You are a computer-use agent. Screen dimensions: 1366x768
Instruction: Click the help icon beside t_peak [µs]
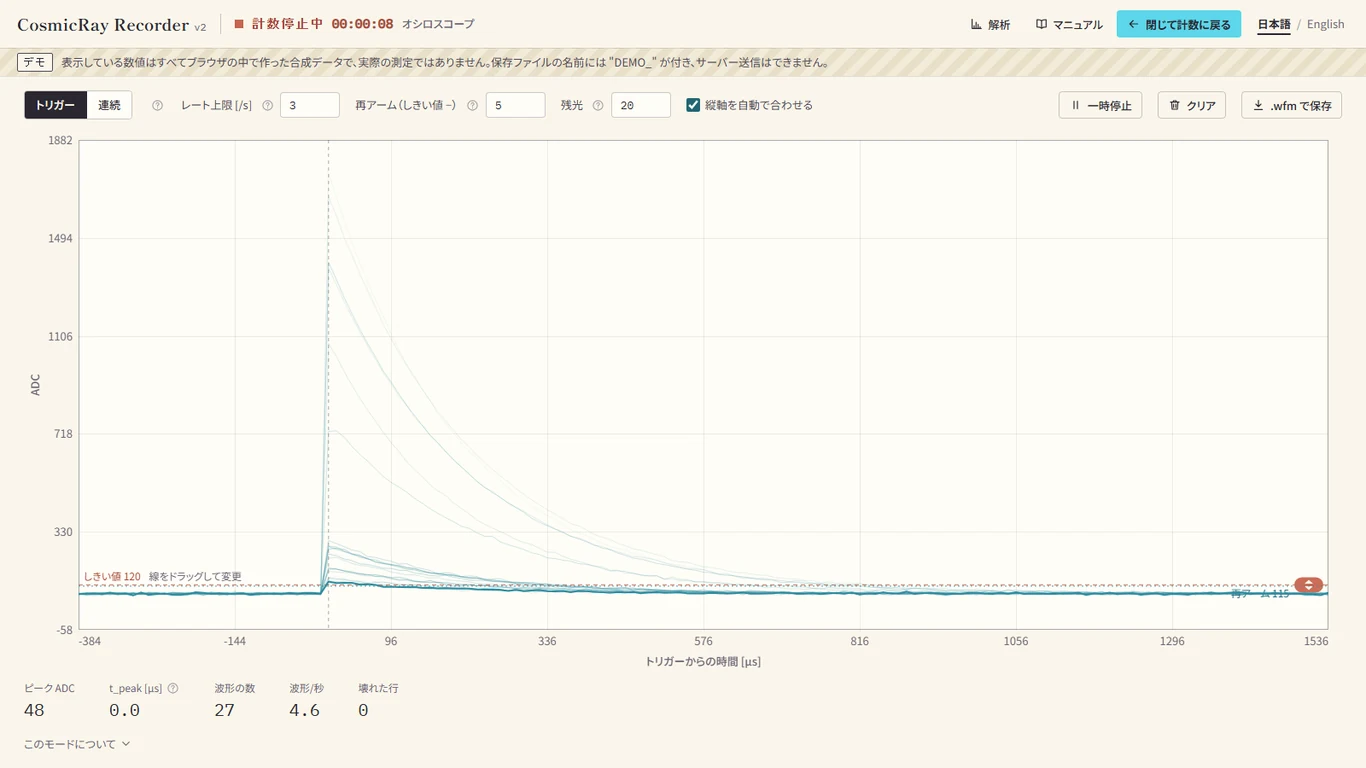[x=173, y=688]
